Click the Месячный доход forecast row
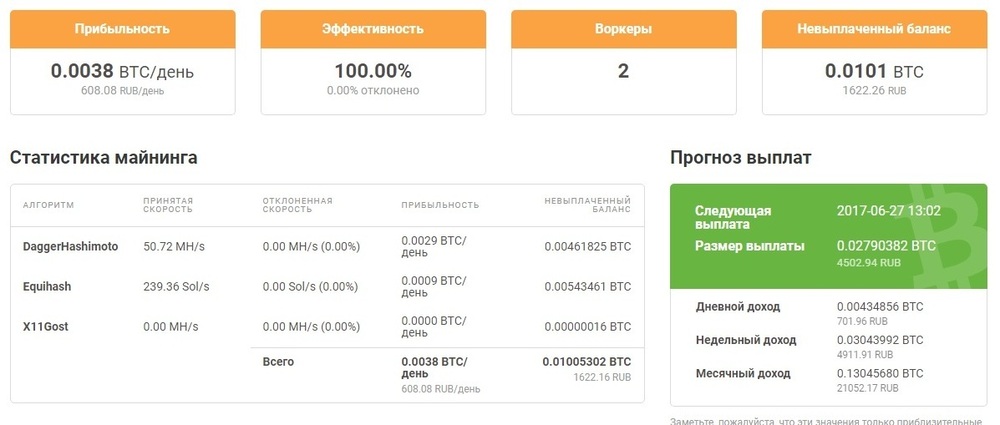Image resolution: width=1000 pixels, height=425 pixels. pos(828,380)
